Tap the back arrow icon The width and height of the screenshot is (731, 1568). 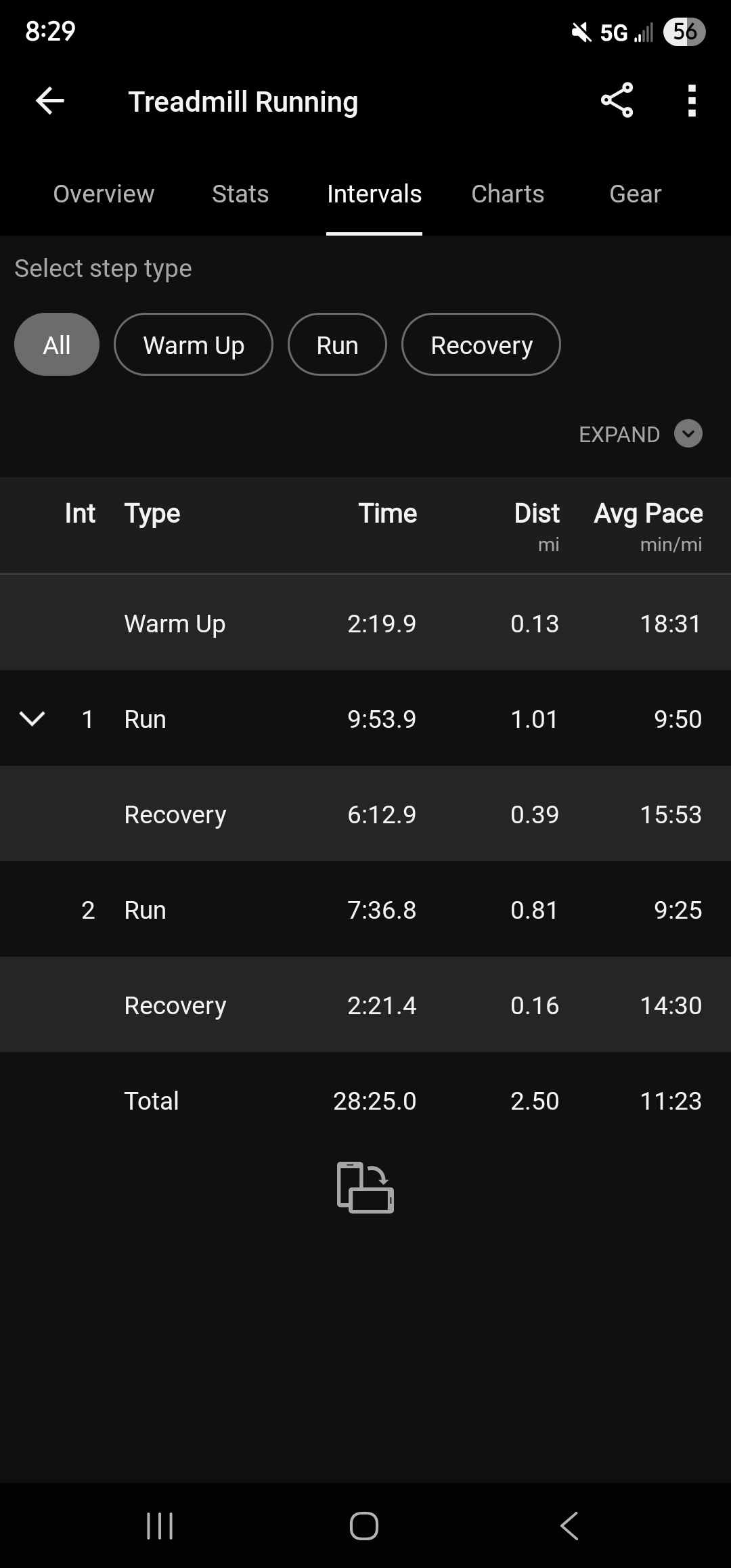click(x=49, y=102)
